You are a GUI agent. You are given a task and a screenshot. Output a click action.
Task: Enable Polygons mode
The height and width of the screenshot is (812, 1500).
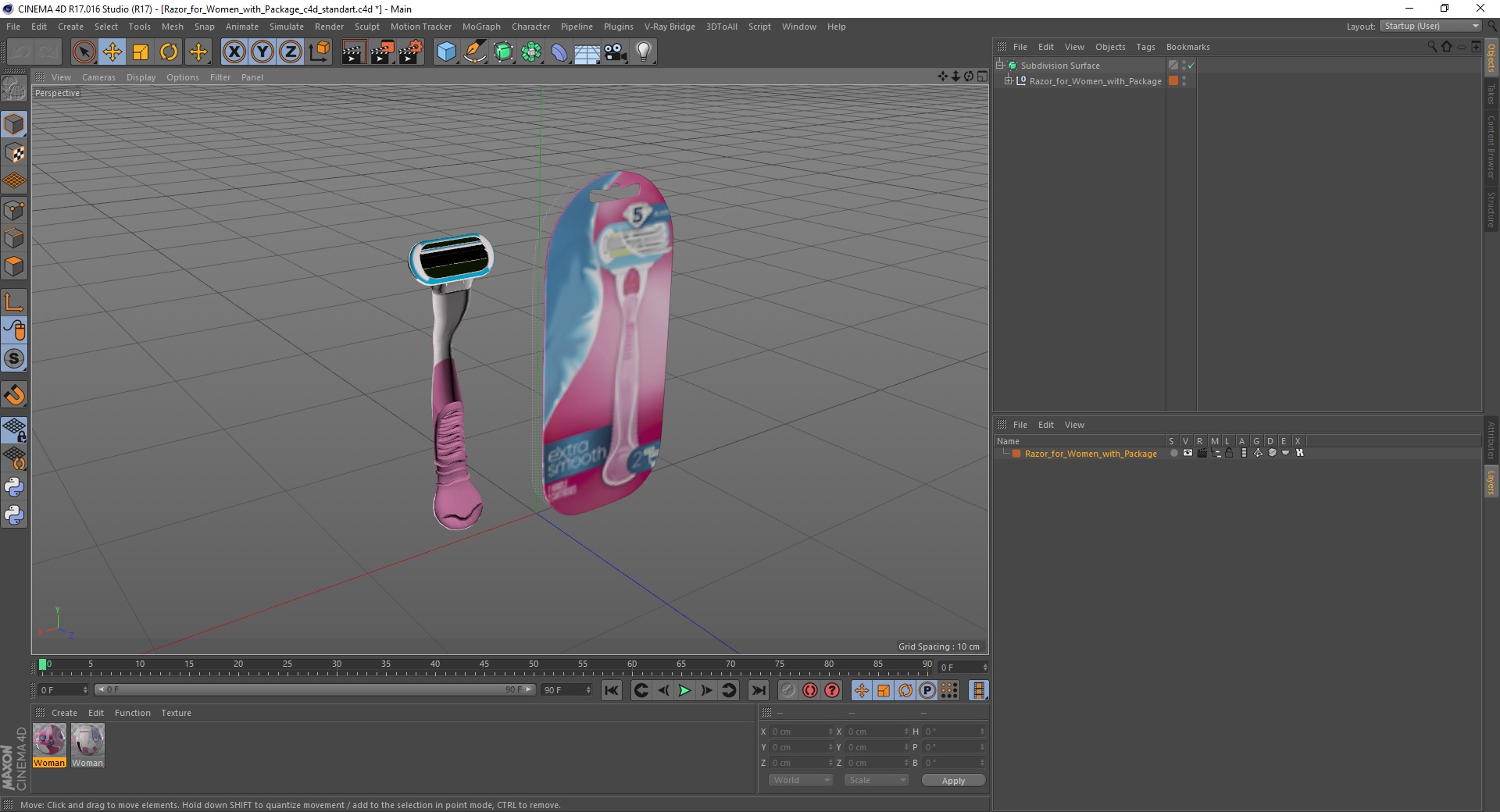click(x=14, y=266)
